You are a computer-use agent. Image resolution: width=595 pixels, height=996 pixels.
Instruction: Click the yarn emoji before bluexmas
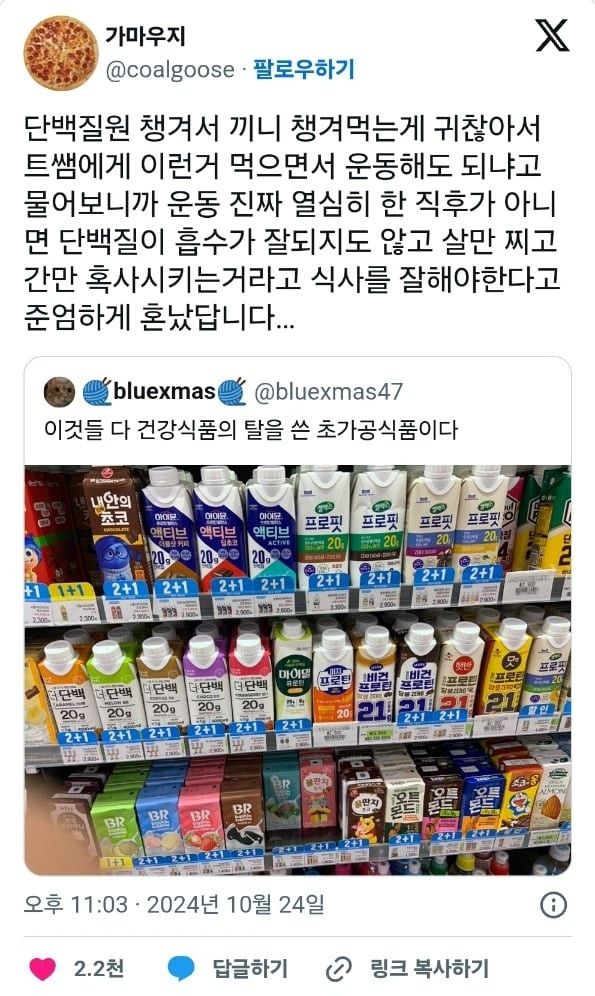coord(97,392)
